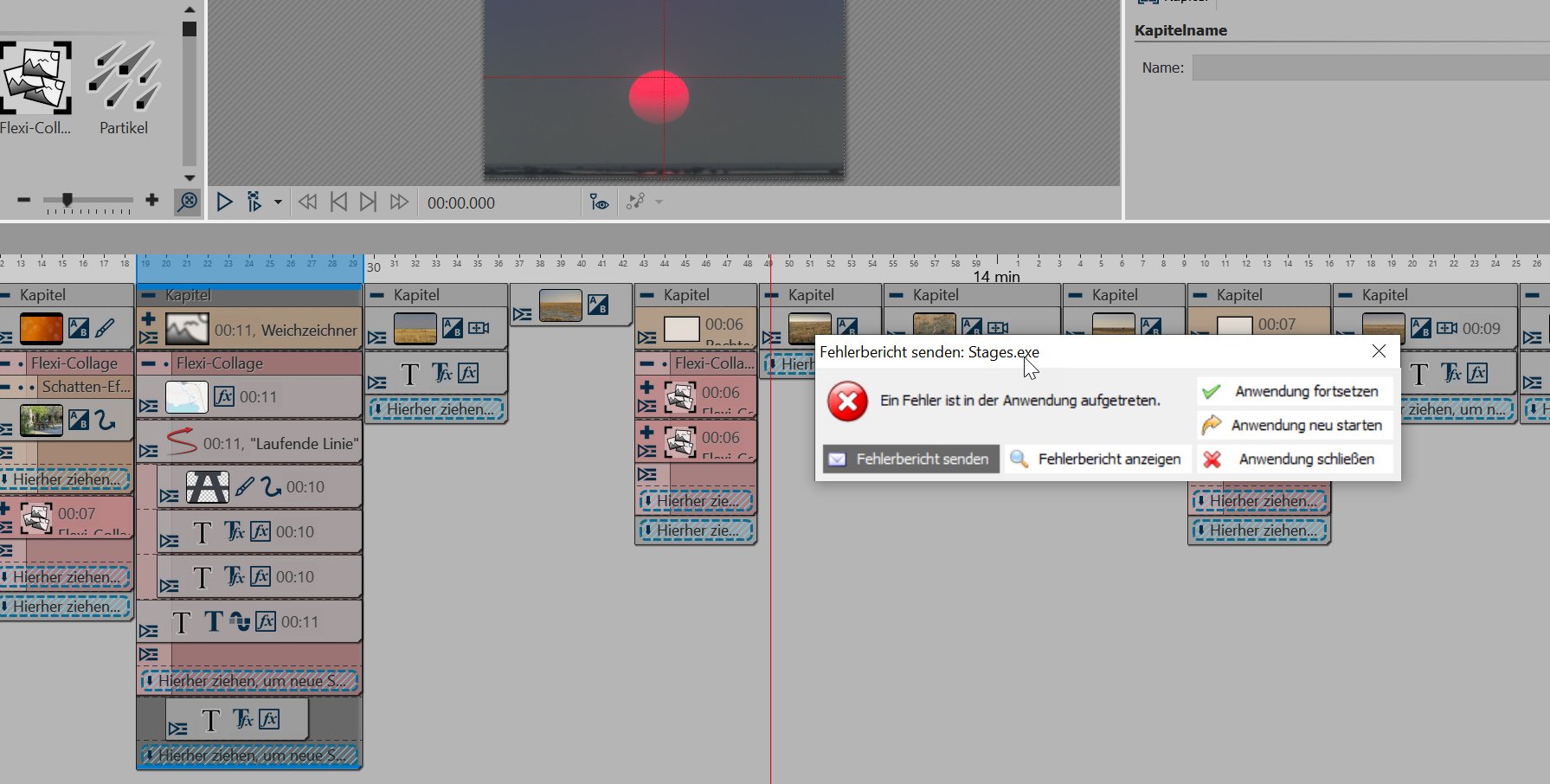Choose Anwendung fortsetzen to continue
The width and height of the screenshot is (1550, 784).
click(1295, 391)
